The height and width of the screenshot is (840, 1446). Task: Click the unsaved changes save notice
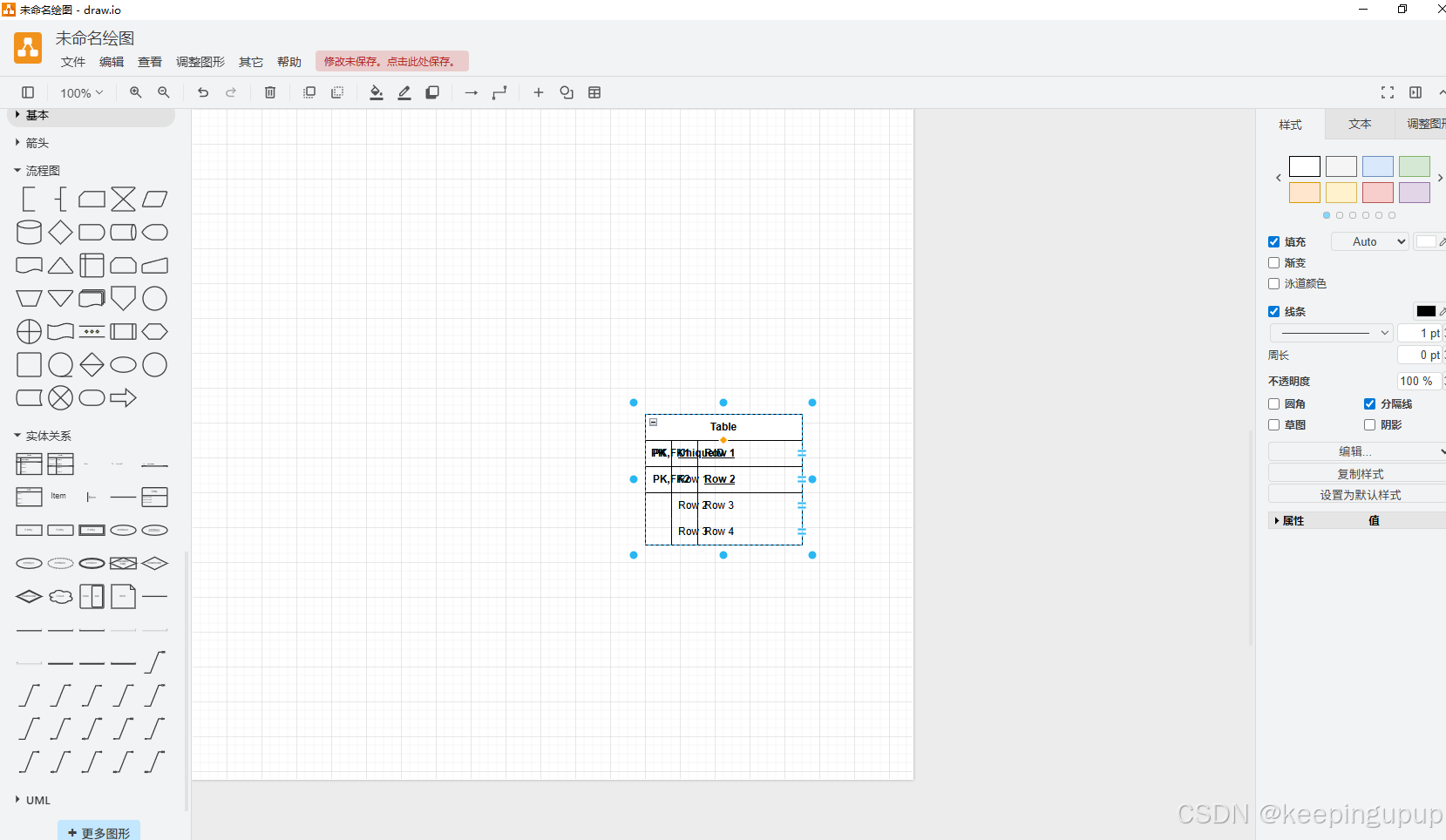tap(392, 61)
